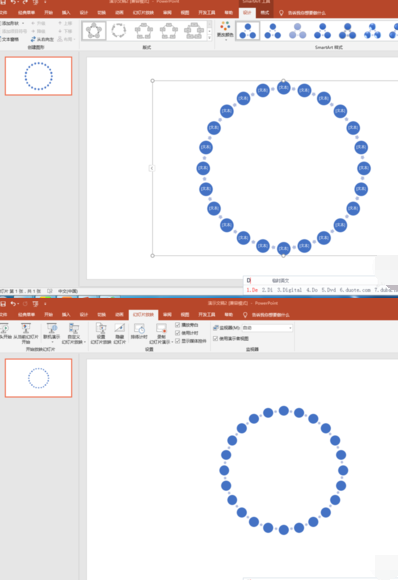Select the slide thumbnail in lower window

click(38, 378)
